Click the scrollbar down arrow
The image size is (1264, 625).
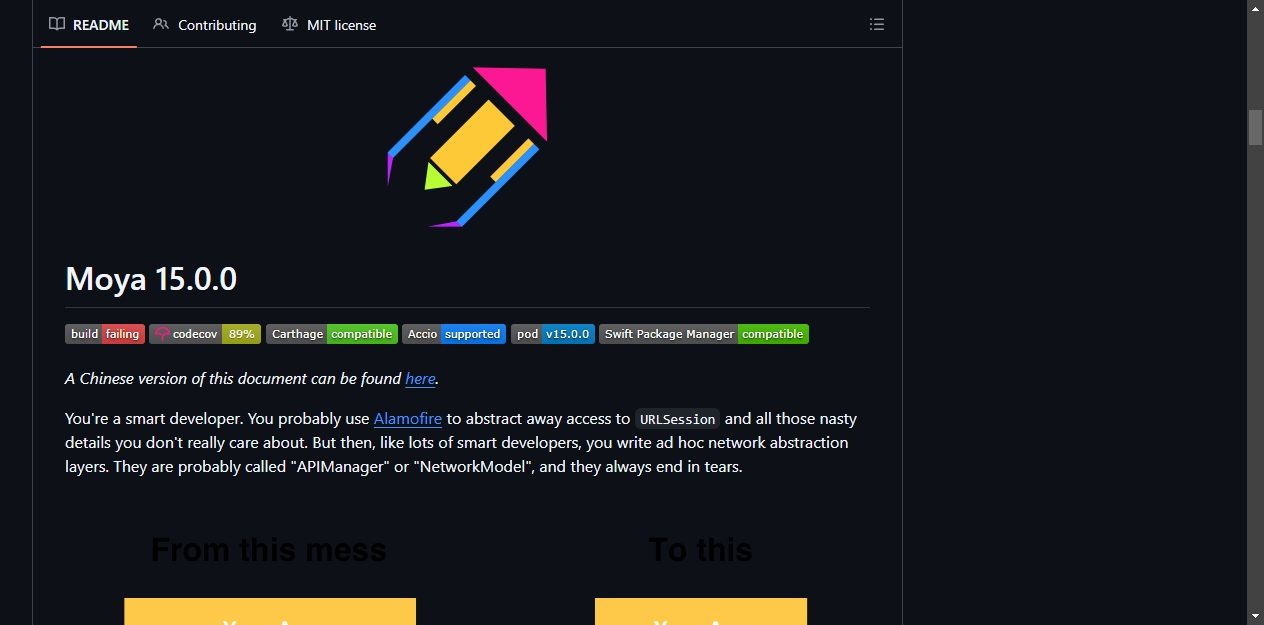[1255, 616]
